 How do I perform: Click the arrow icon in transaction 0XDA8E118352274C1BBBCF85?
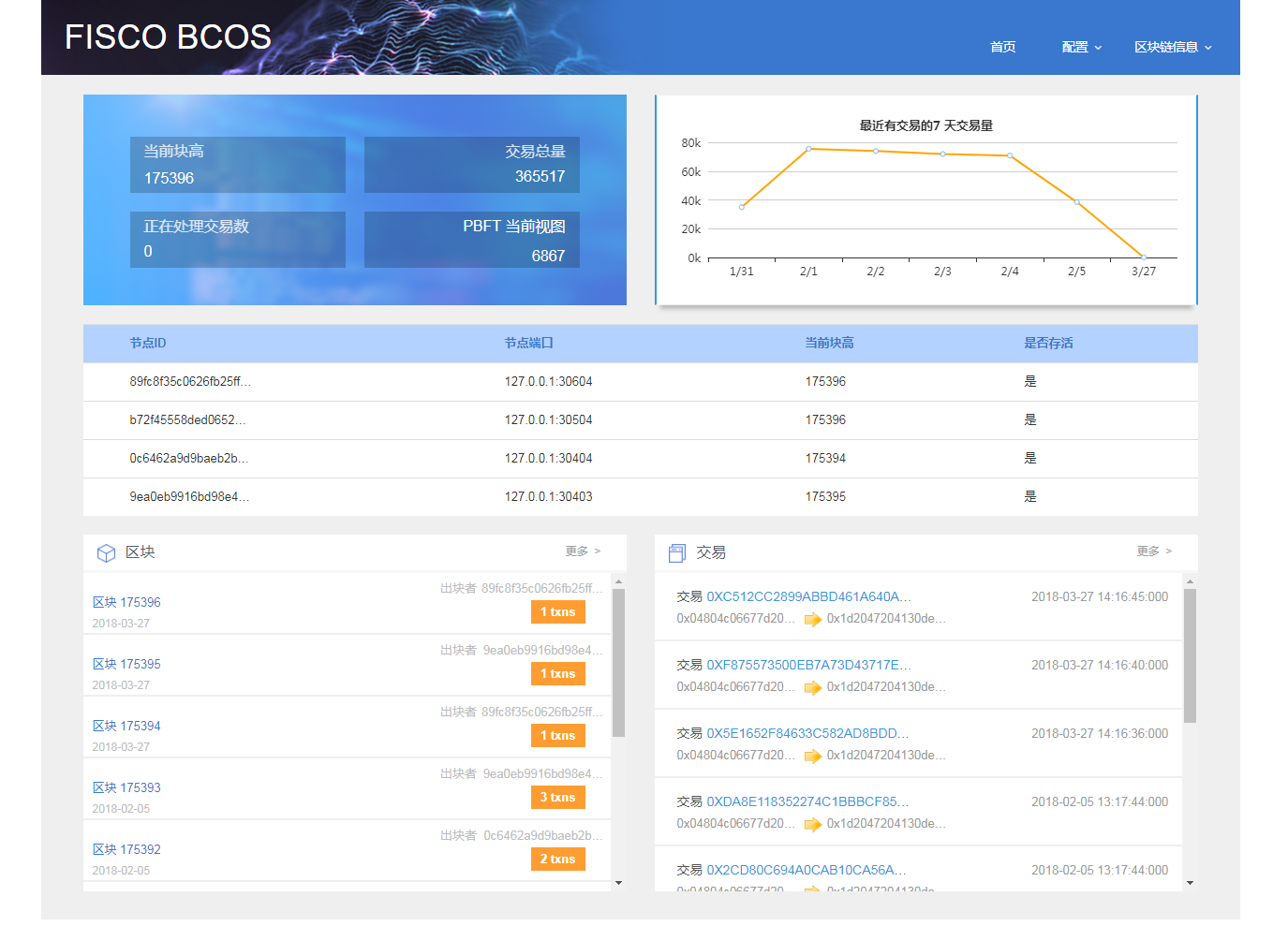[812, 824]
